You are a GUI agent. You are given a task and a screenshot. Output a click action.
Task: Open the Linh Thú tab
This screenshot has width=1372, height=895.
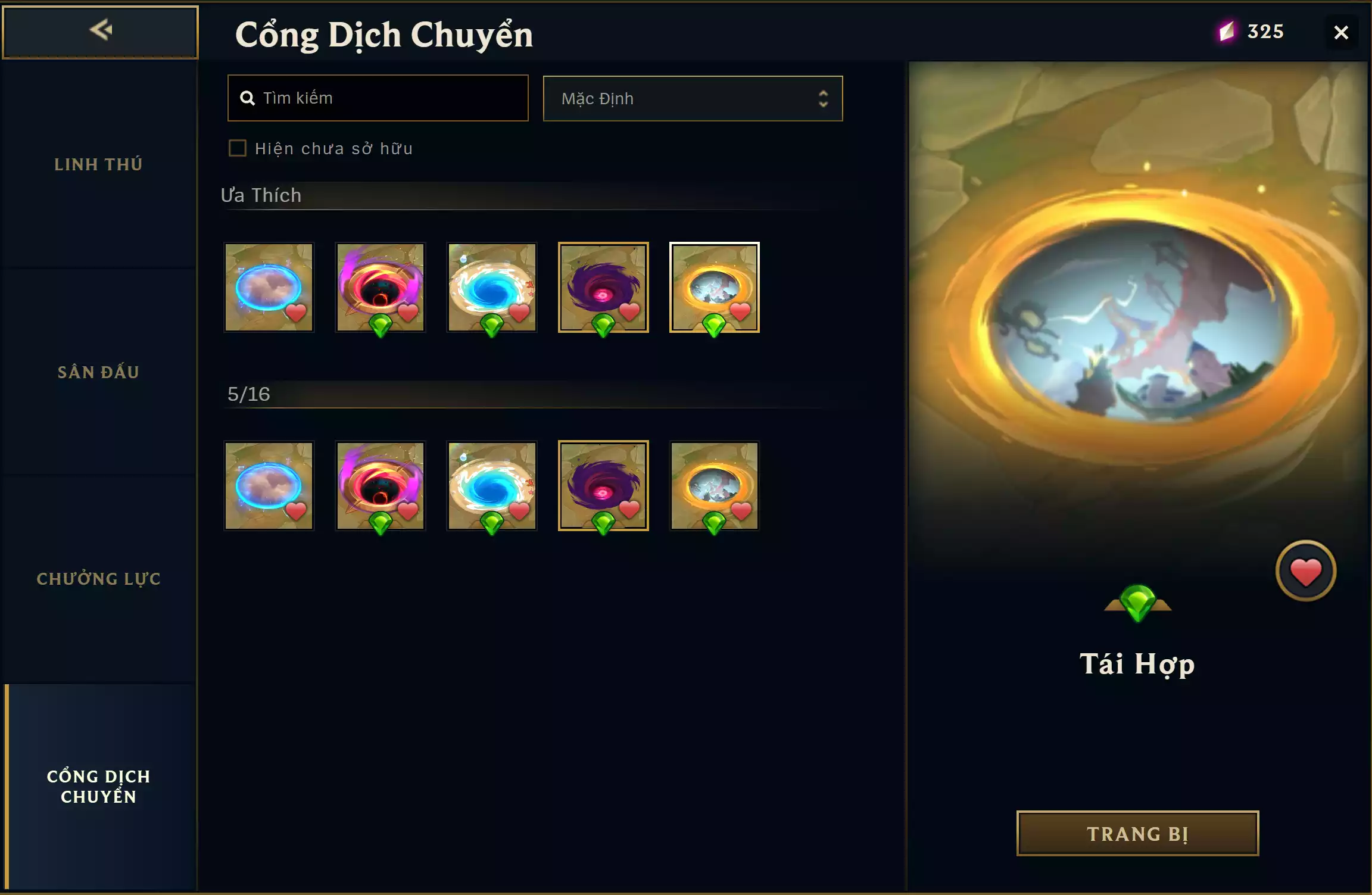pos(98,164)
